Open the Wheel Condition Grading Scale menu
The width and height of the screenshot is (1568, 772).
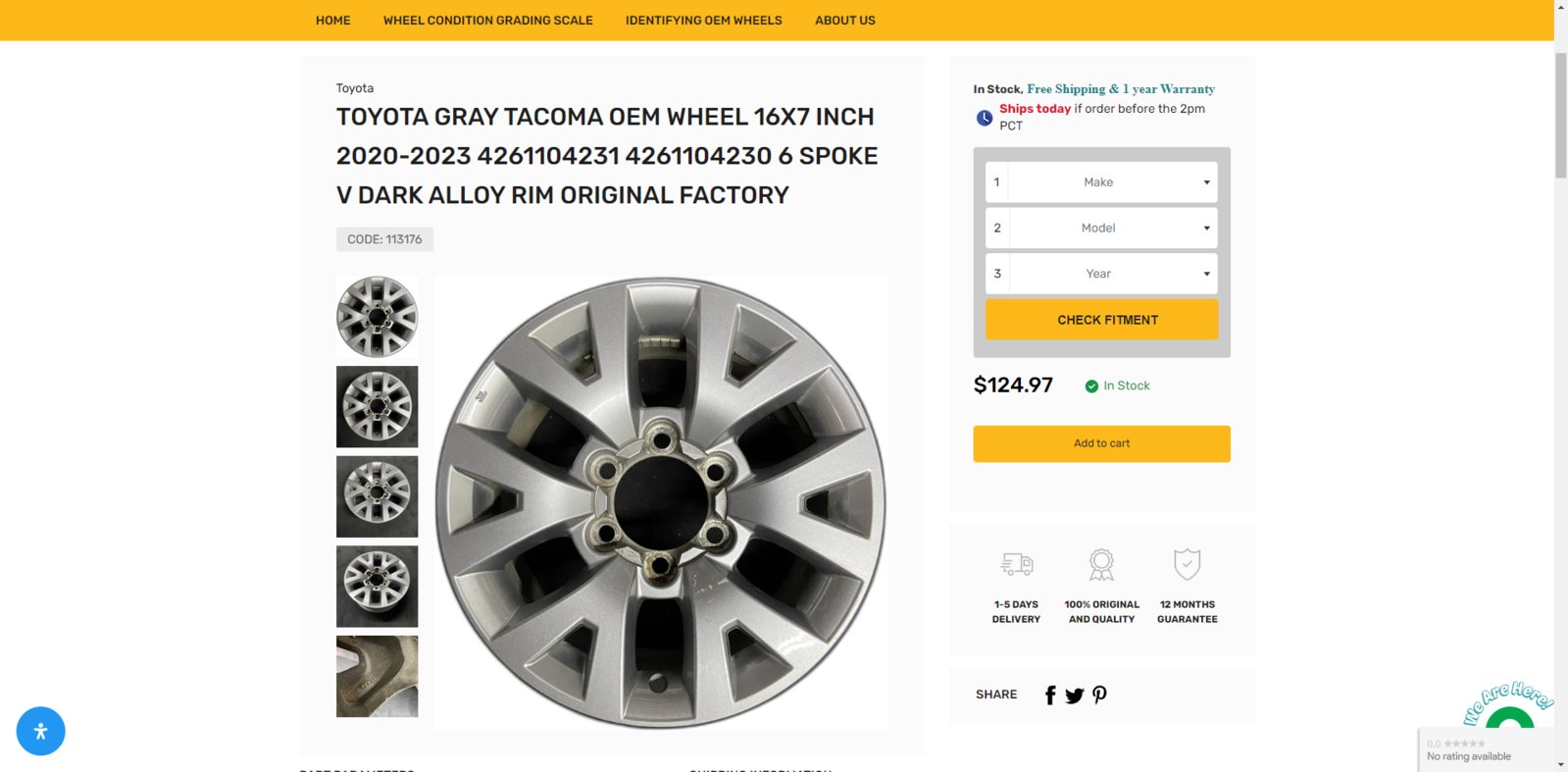pyautogui.click(x=488, y=21)
